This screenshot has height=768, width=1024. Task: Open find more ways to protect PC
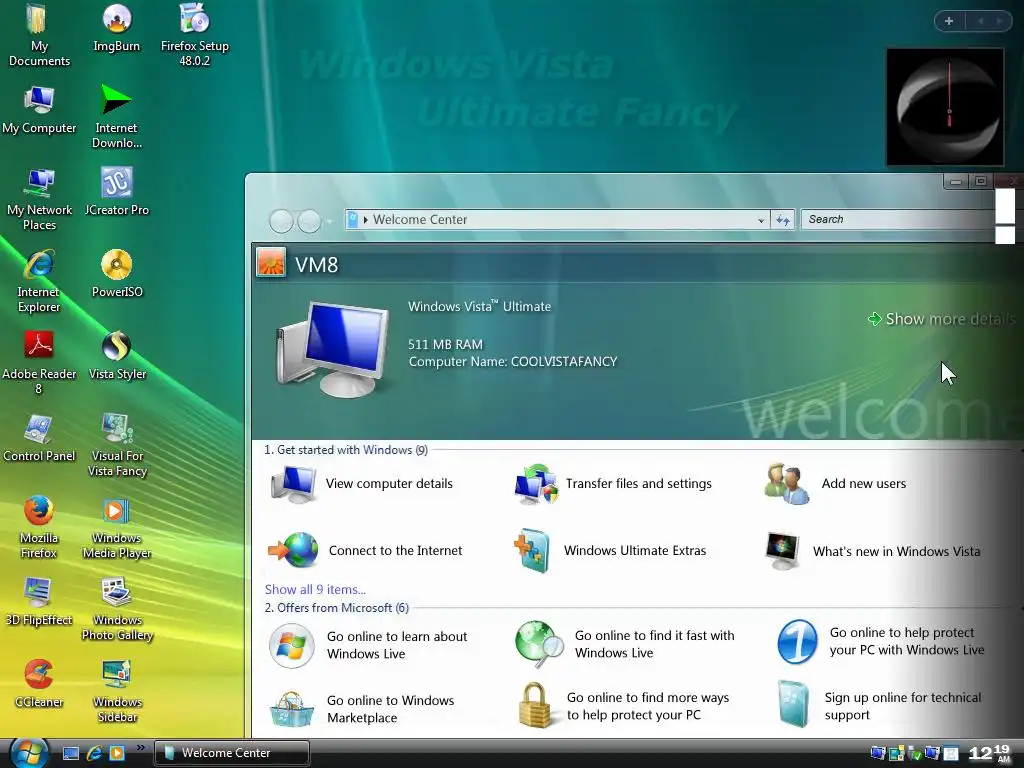click(x=624, y=705)
